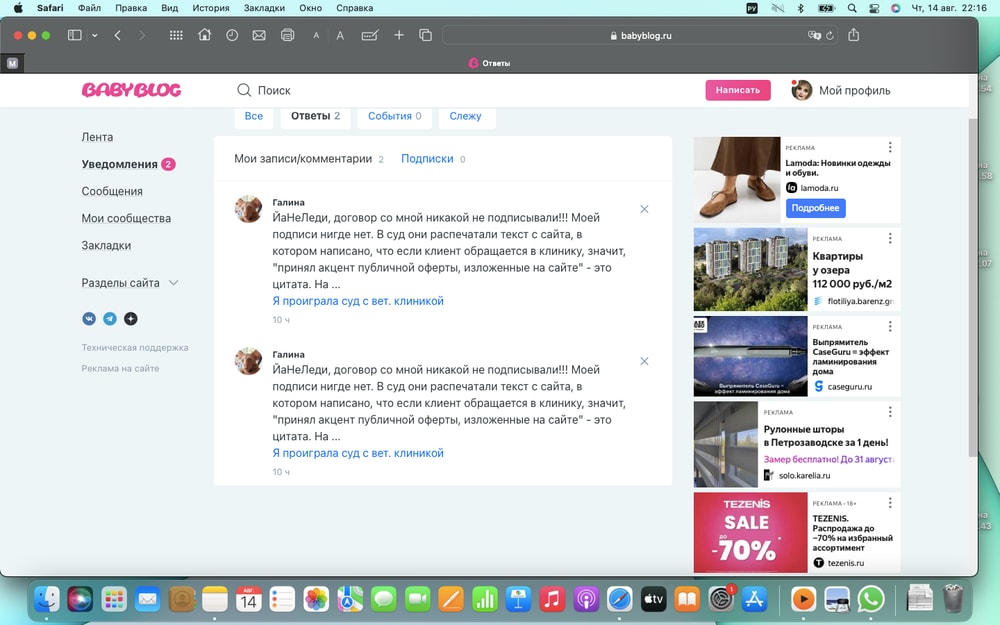Select the Подписки filter link
The width and height of the screenshot is (1000, 625).
(427, 159)
